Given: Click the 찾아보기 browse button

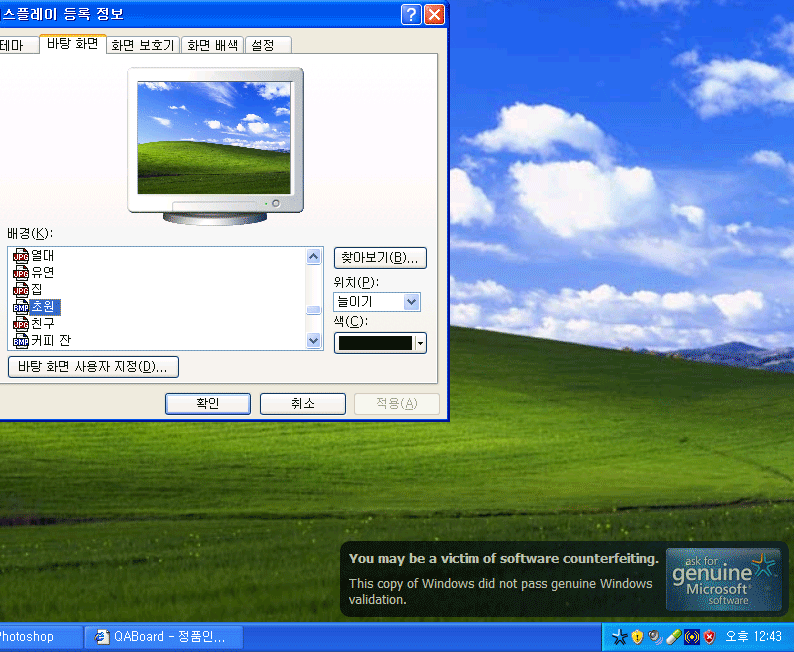Looking at the screenshot, I should [380, 258].
